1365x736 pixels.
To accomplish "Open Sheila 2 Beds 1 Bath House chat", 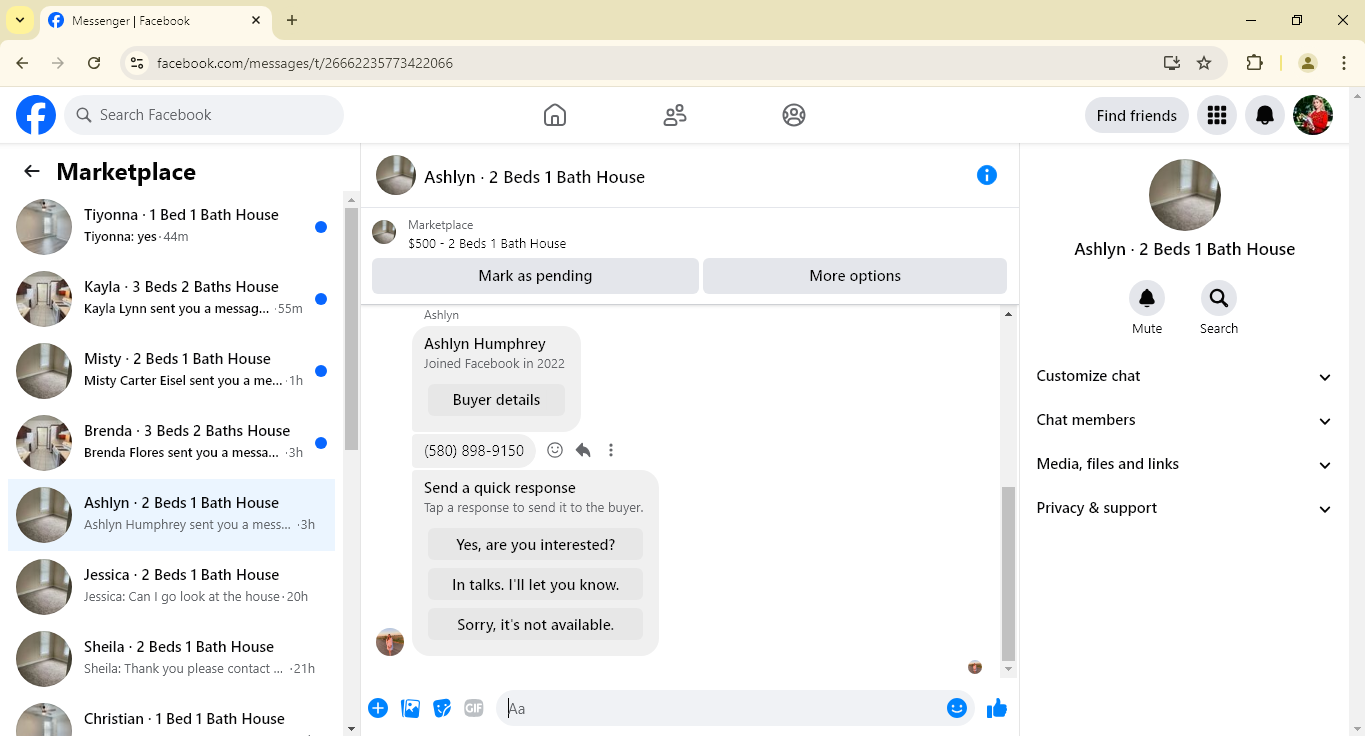I will [x=172, y=659].
